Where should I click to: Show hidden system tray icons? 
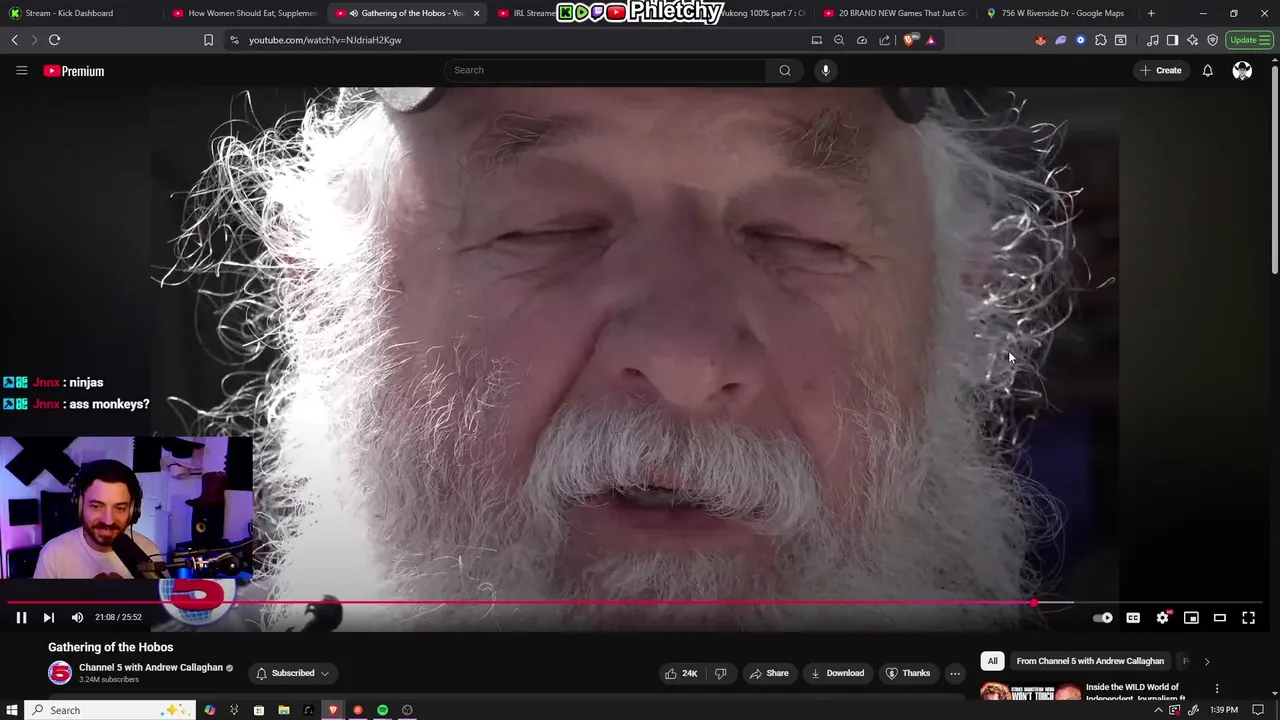pos(1158,710)
